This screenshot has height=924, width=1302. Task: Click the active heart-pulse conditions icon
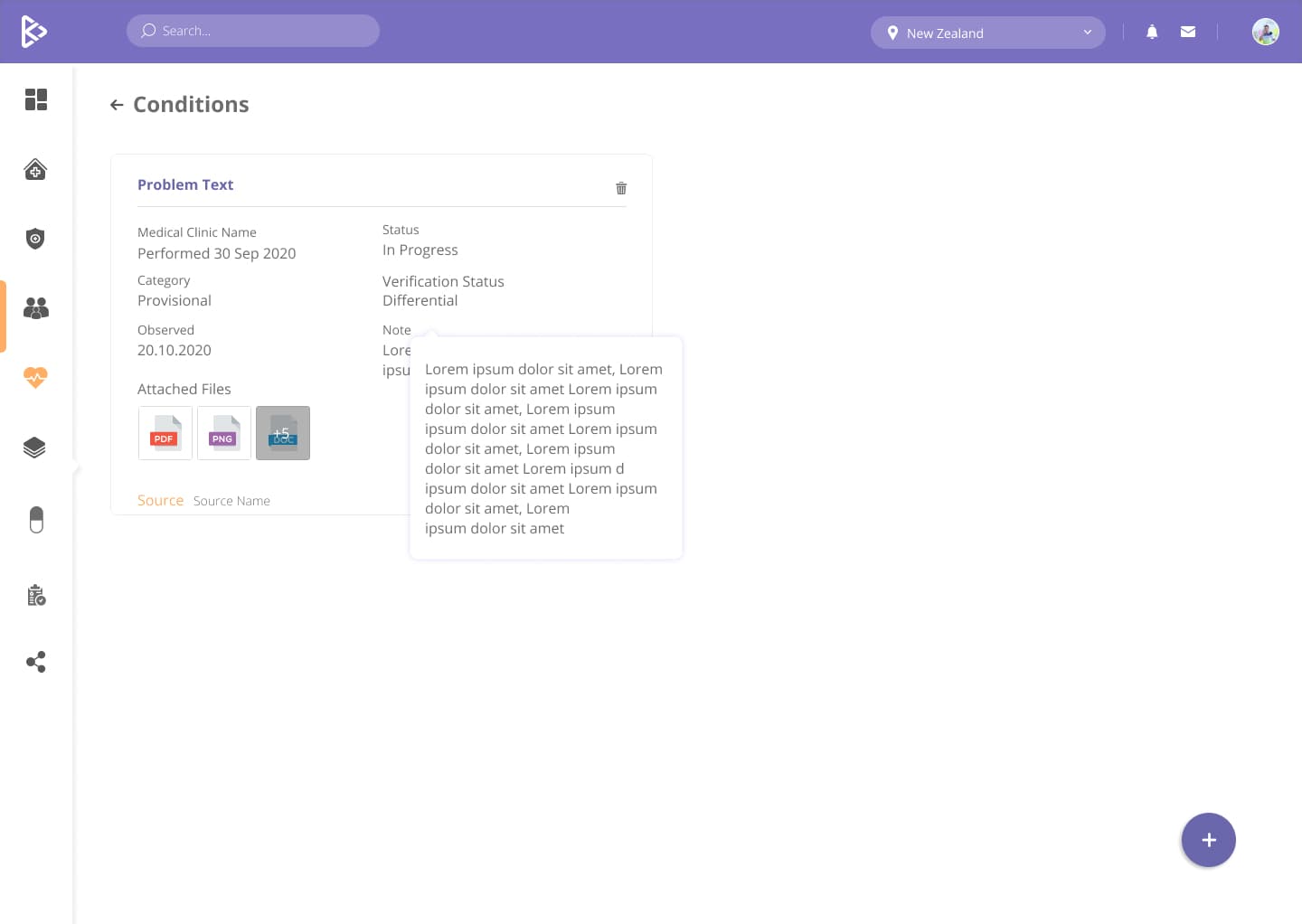[36, 378]
